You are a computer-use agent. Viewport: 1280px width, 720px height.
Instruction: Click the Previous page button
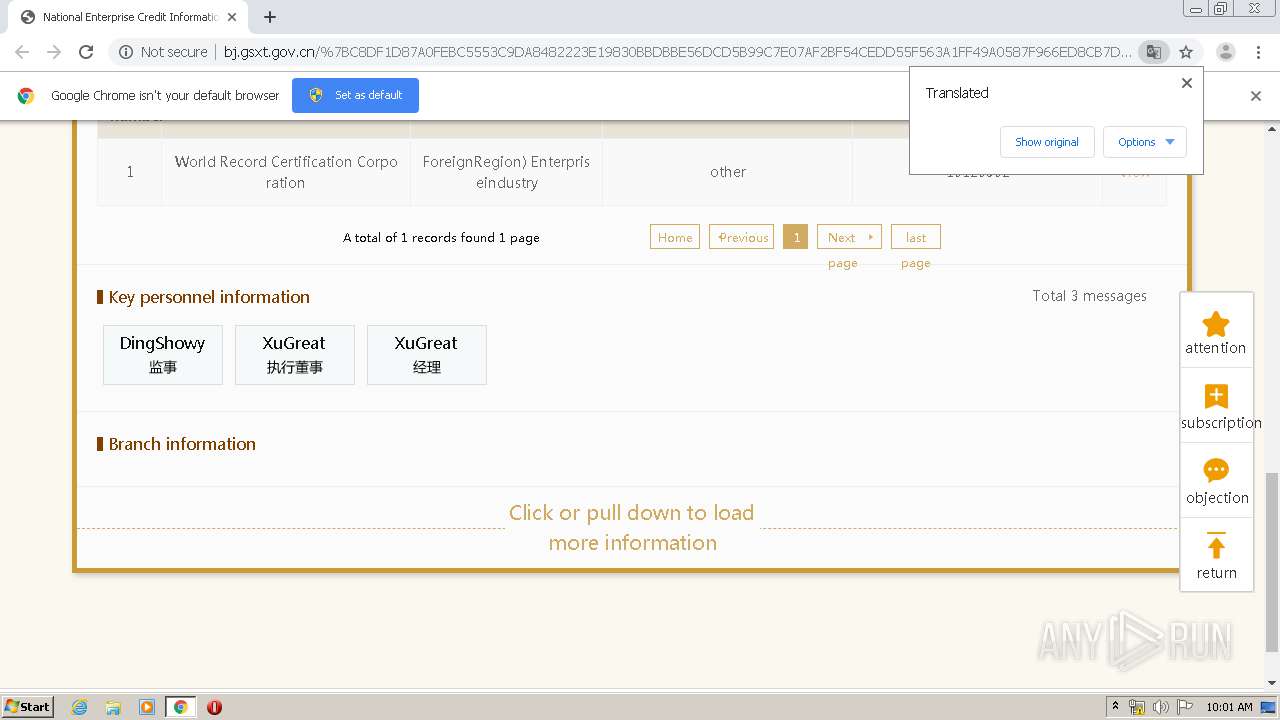pos(741,237)
